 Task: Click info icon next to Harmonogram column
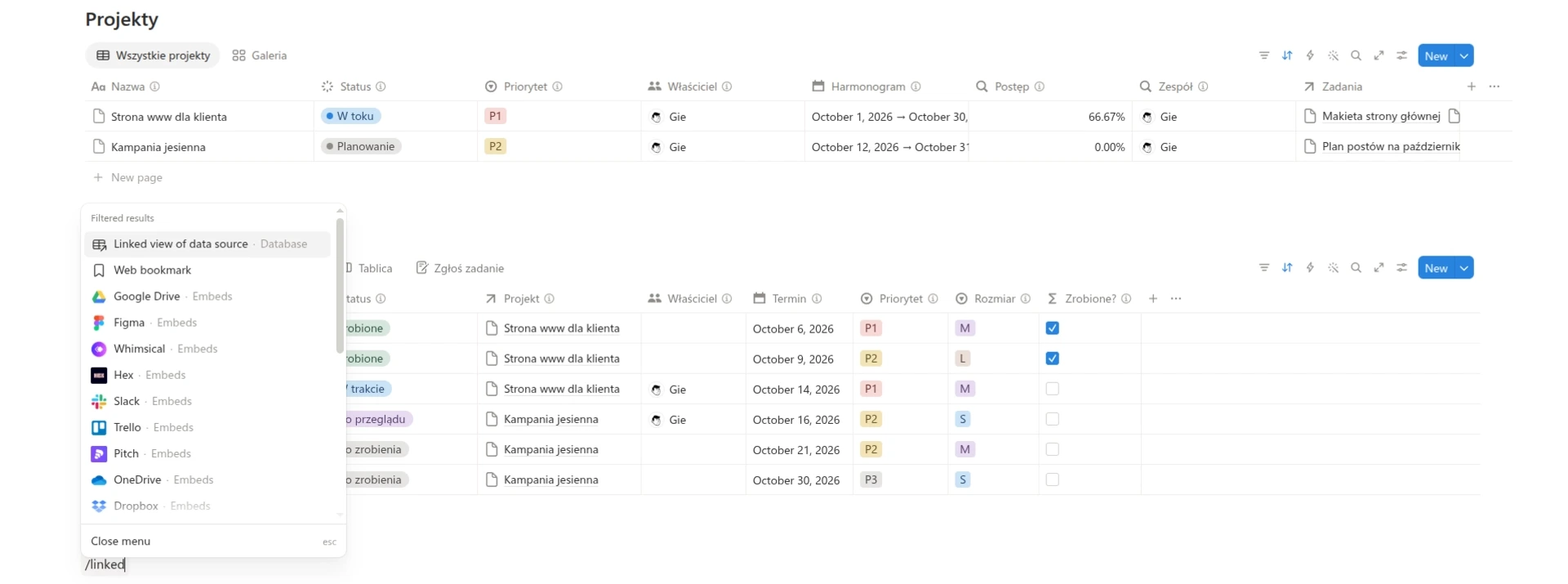915,87
